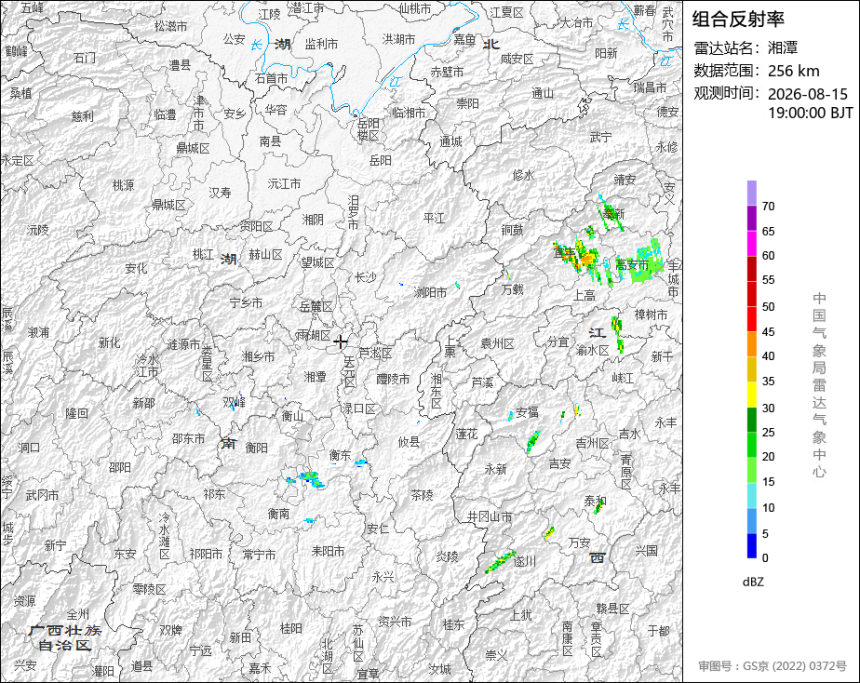Viewport: 860px width, 683px height.
Task: Click the radar station cross marker near 雨湖区
Action: click(x=341, y=342)
